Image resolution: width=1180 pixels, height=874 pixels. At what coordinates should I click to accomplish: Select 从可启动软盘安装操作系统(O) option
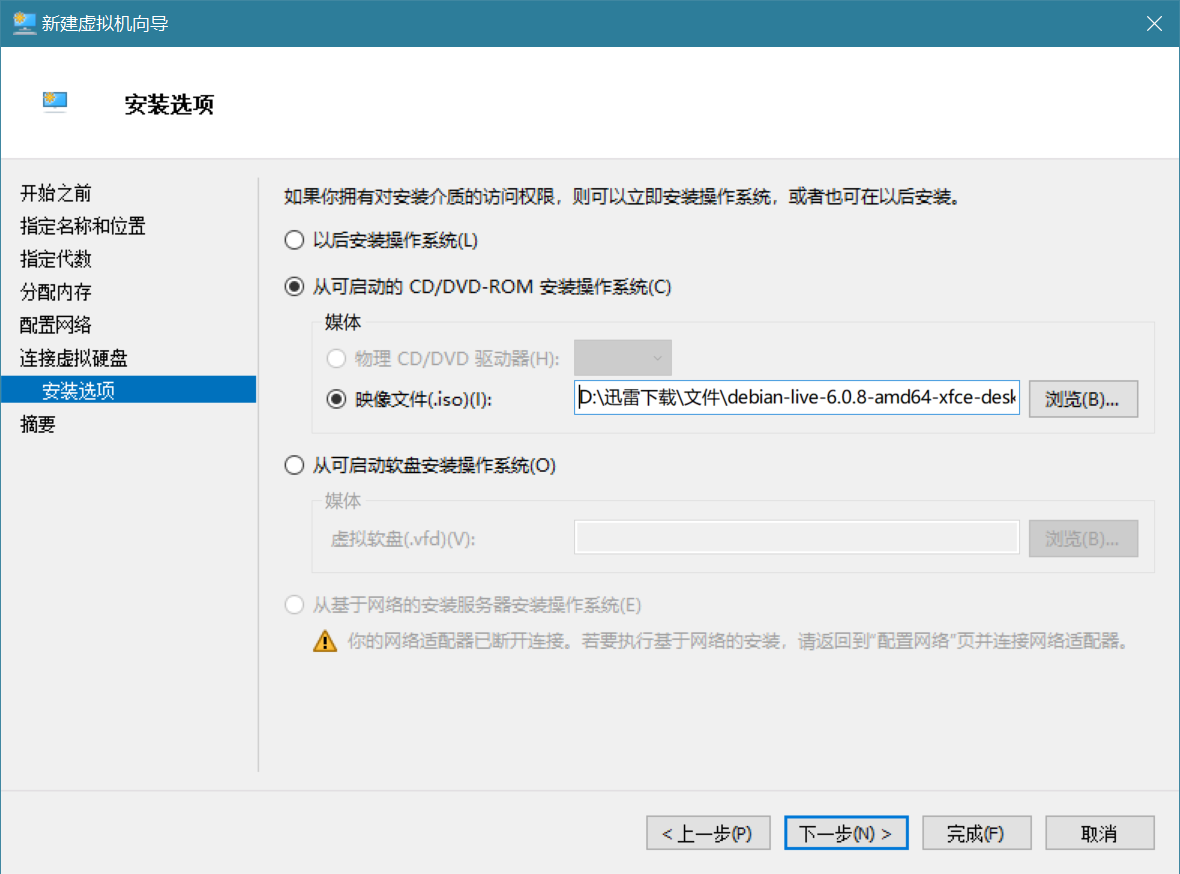click(x=294, y=465)
